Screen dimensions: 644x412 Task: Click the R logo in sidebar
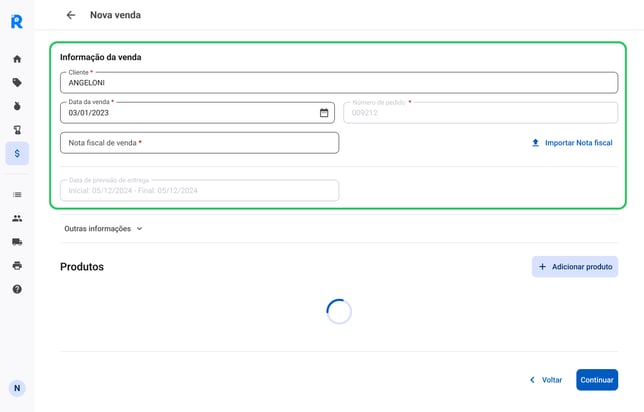(x=17, y=21)
